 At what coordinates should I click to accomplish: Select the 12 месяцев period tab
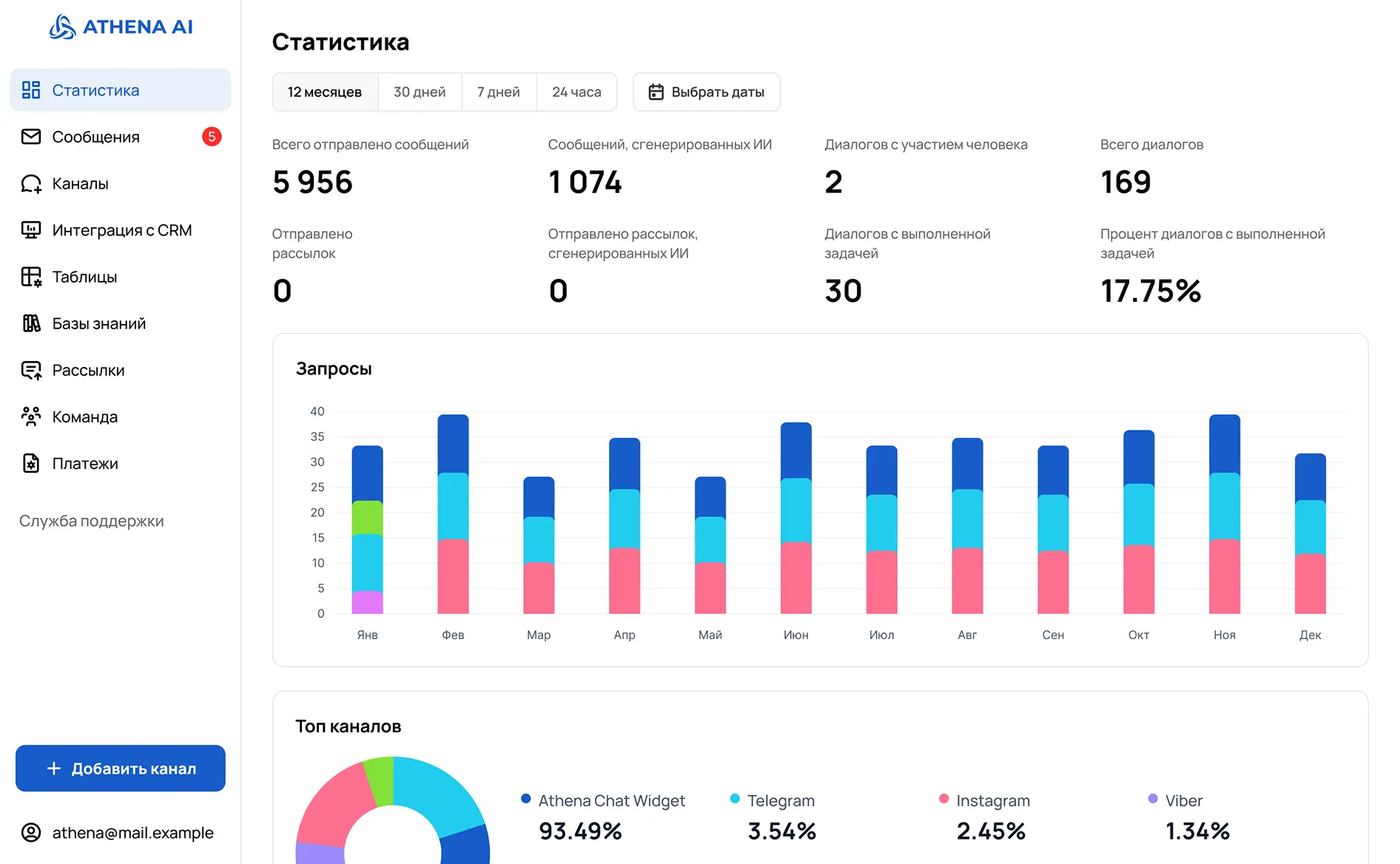coord(325,92)
